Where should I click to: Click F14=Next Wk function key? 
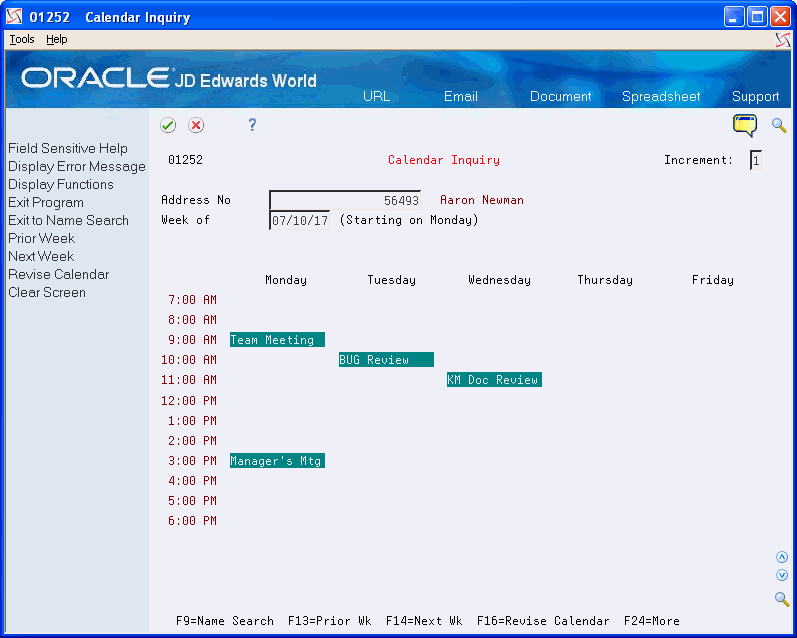(x=424, y=621)
